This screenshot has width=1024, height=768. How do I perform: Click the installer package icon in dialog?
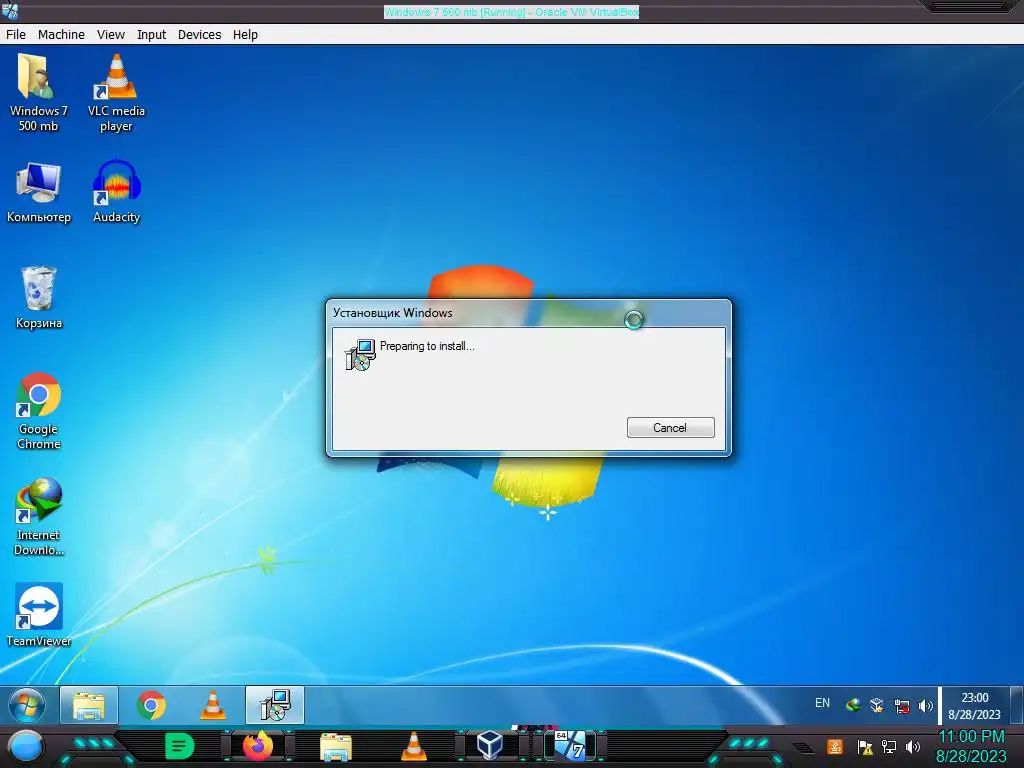point(360,355)
